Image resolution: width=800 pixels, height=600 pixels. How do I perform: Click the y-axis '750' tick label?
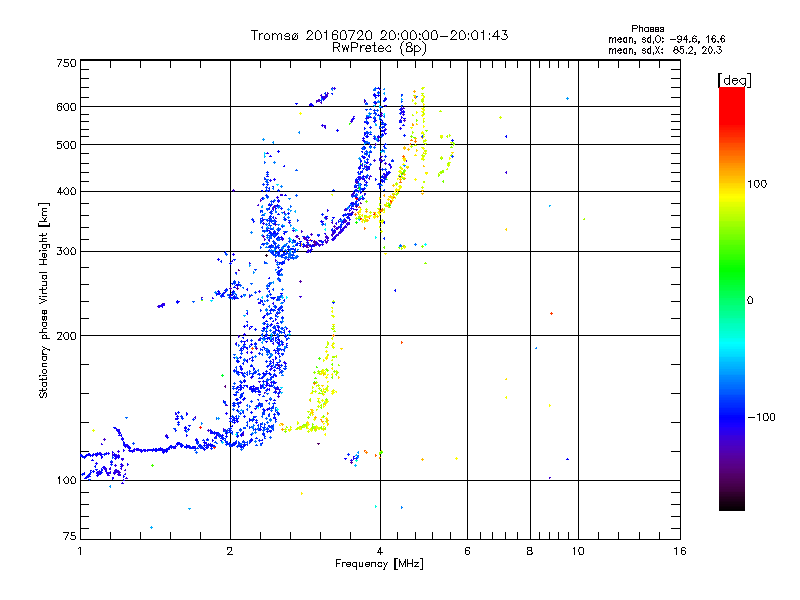pos(66,63)
